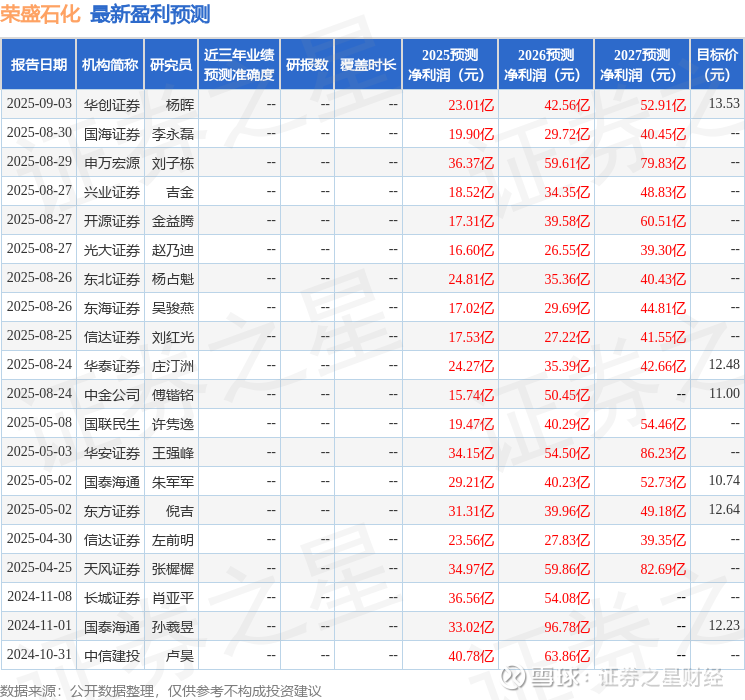Click the 96.78亿 forecast value

pyautogui.click(x=567, y=627)
